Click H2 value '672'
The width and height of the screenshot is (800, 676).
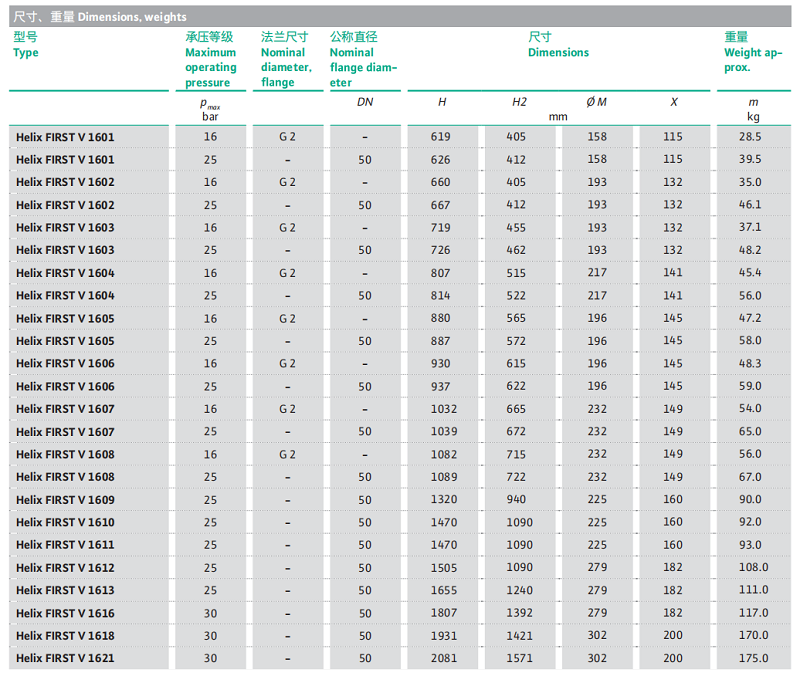coord(516,432)
